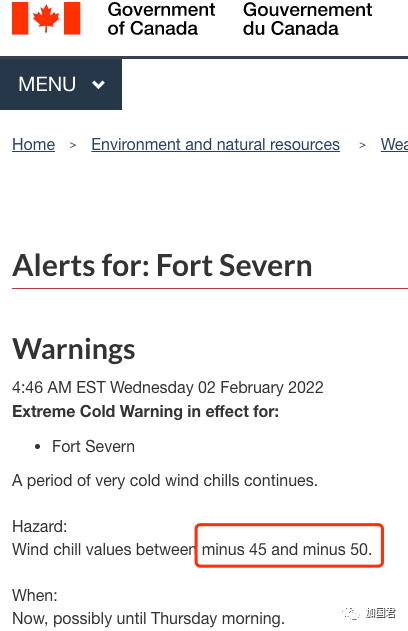
Task: Open the MENU dropdown button
Action: (x=61, y=84)
